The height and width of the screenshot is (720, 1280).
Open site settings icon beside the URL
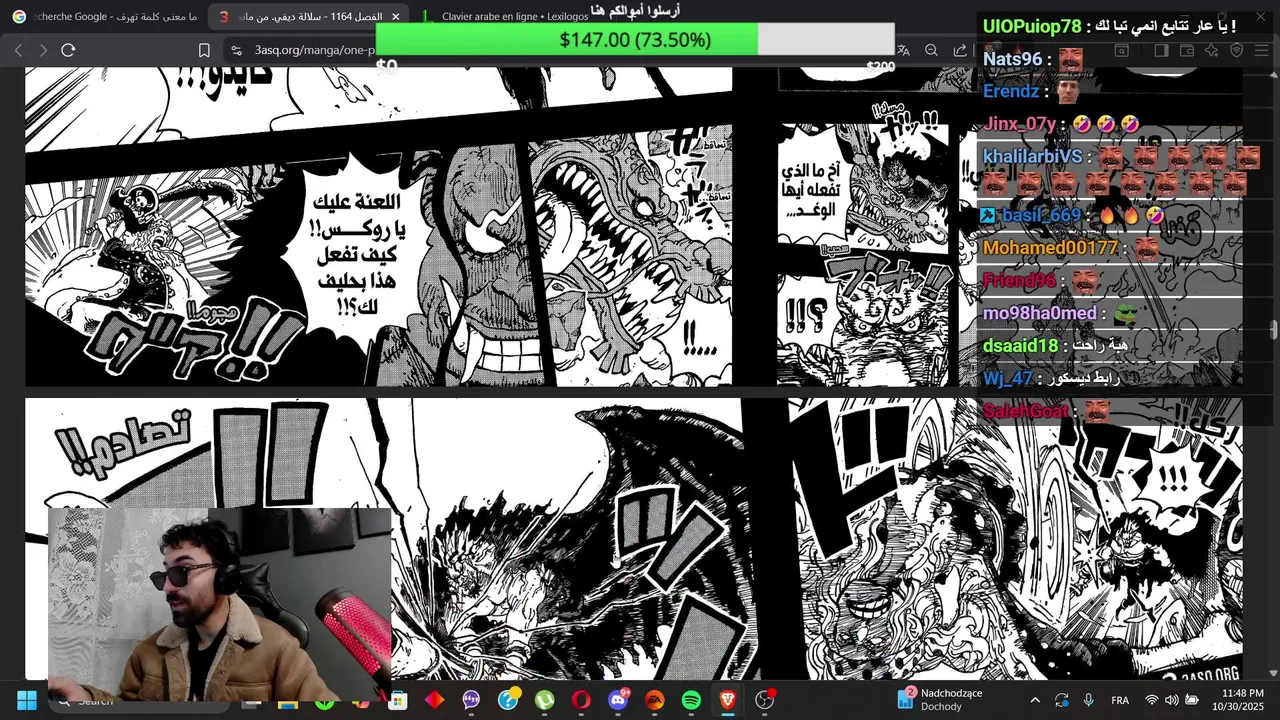click(236, 50)
